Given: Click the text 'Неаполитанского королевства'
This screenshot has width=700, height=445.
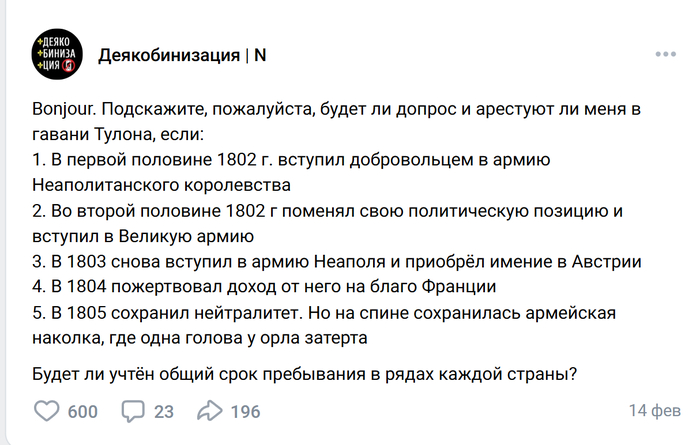Looking at the screenshot, I should pos(161,185).
